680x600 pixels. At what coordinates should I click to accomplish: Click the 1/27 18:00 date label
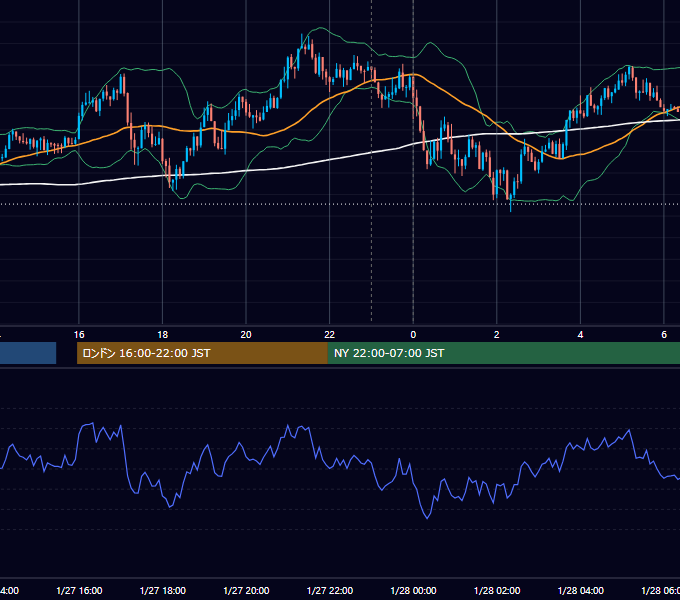163,590
